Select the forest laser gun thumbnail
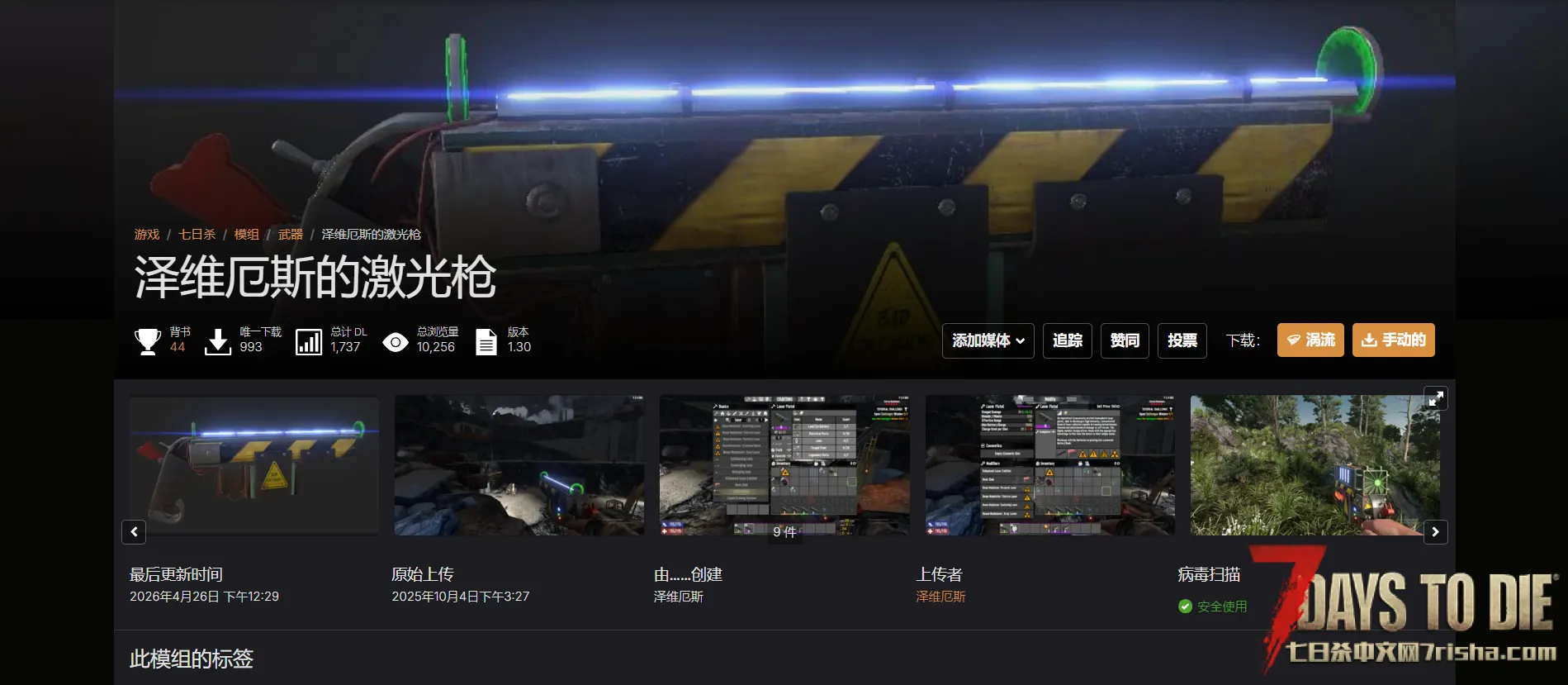1568x685 pixels. click(x=1315, y=465)
